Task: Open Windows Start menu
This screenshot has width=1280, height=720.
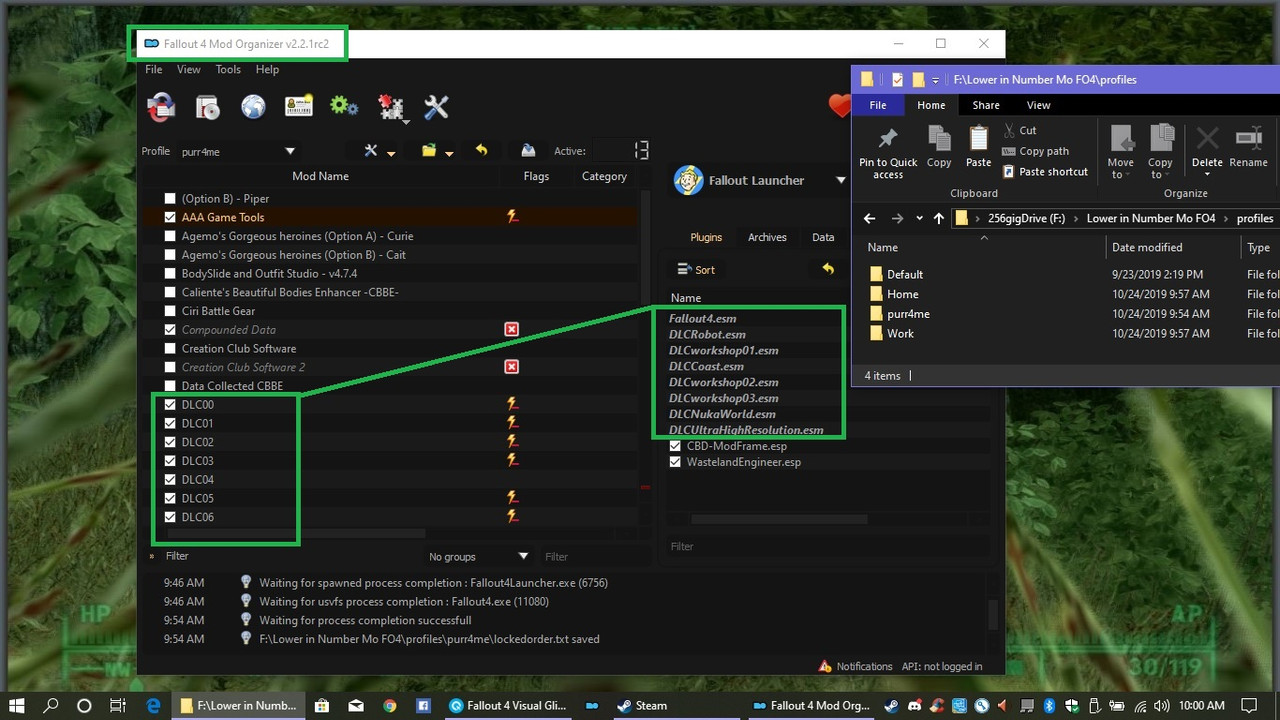Action: click(x=18, y=705)
